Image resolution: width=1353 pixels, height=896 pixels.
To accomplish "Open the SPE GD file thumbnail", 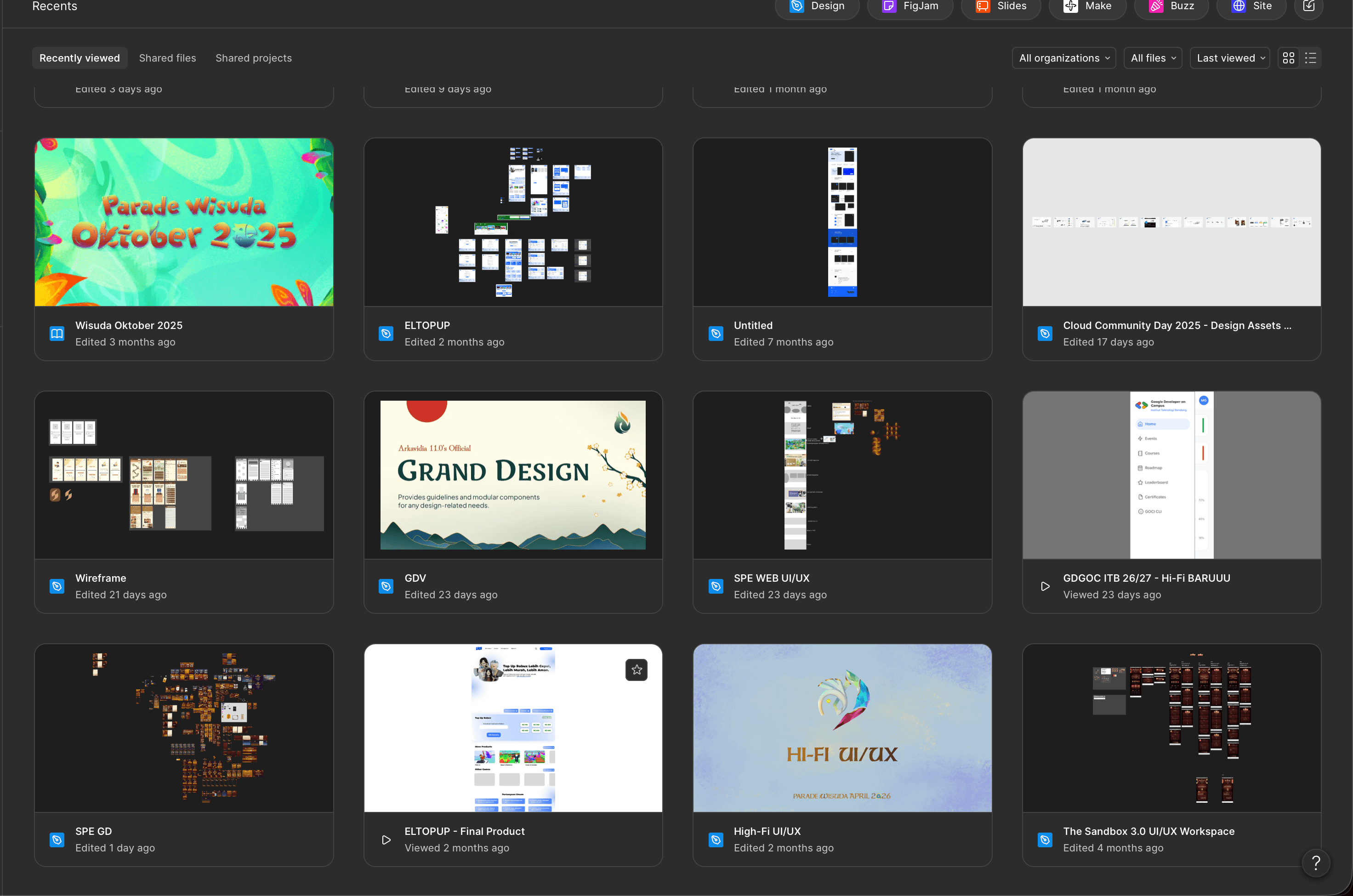I will click(x=184, y=728).
